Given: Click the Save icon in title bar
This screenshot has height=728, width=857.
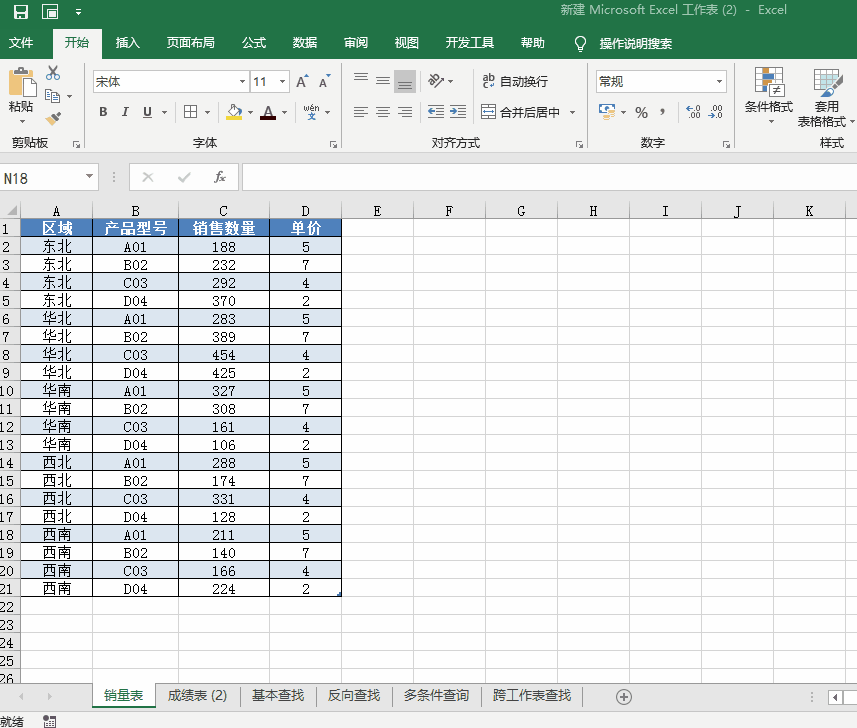Looking at the screenshot, I should click(20, 11).
